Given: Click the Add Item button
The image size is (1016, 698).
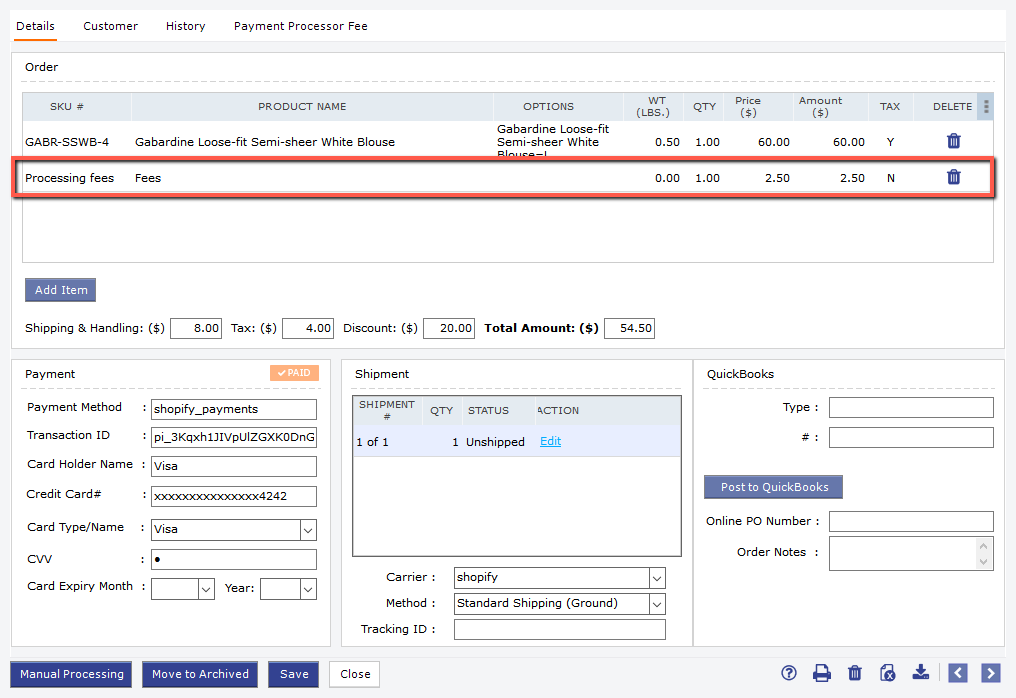Looking at the screenshot, I should (x=61, y=290).
